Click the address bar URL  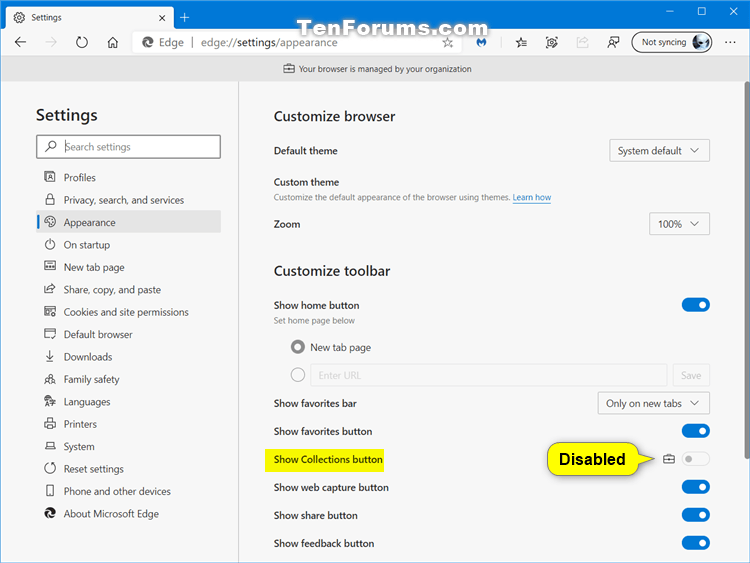pyautogui.click(x=269, y=43)
